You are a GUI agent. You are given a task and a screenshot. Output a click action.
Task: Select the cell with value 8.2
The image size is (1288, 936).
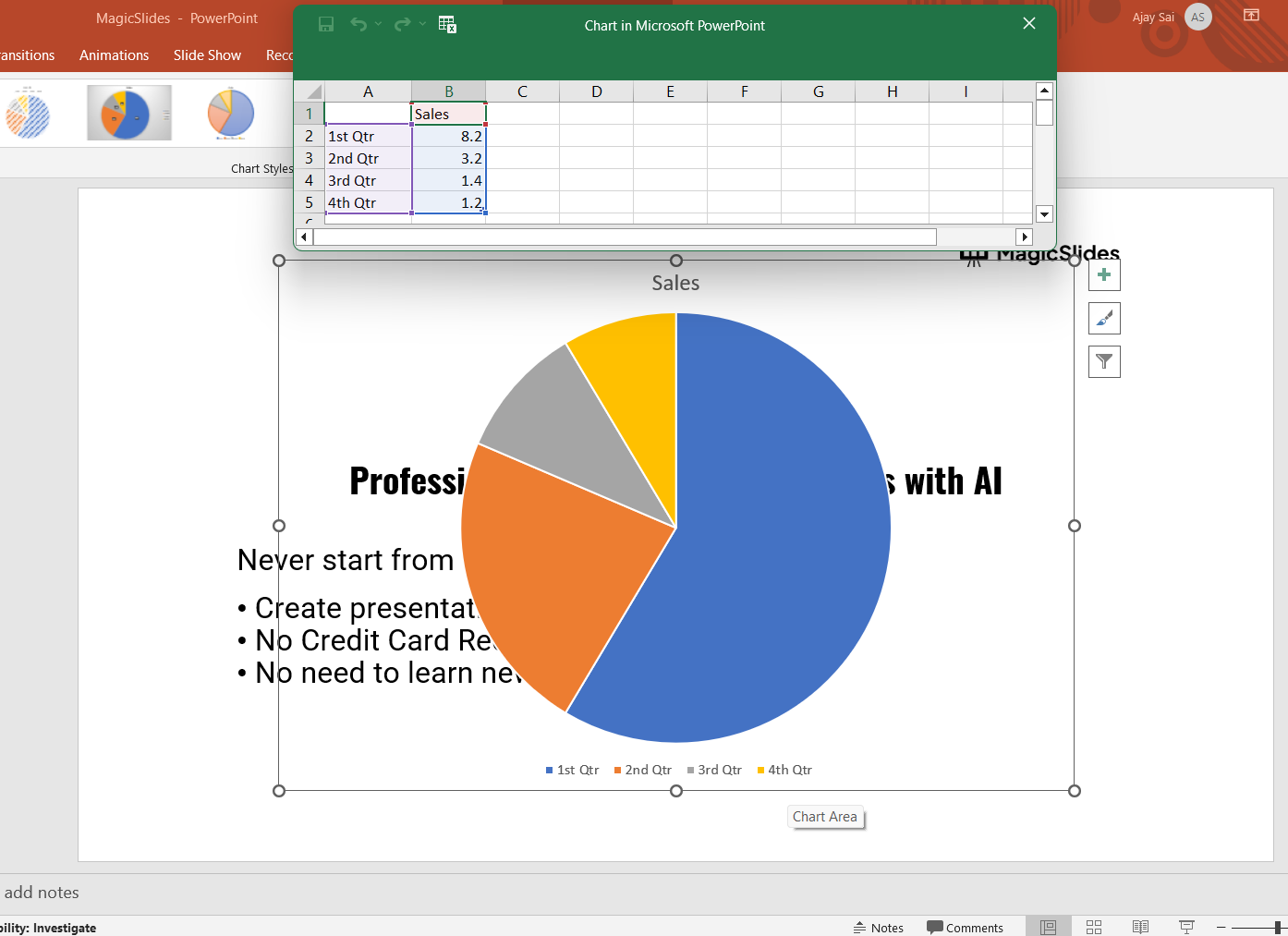[449, 136]
